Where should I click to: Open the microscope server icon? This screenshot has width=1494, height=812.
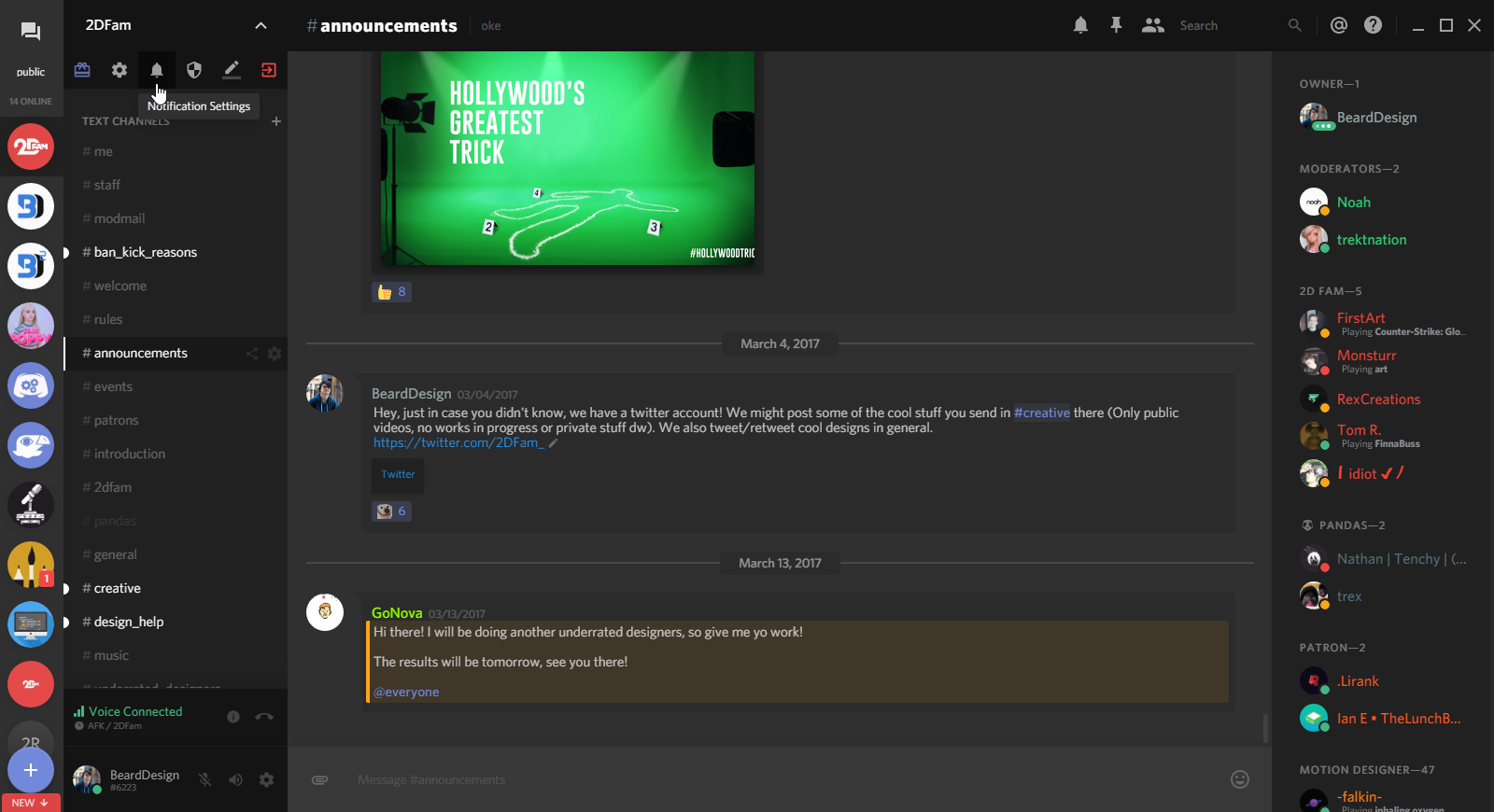tap(31, 505)
